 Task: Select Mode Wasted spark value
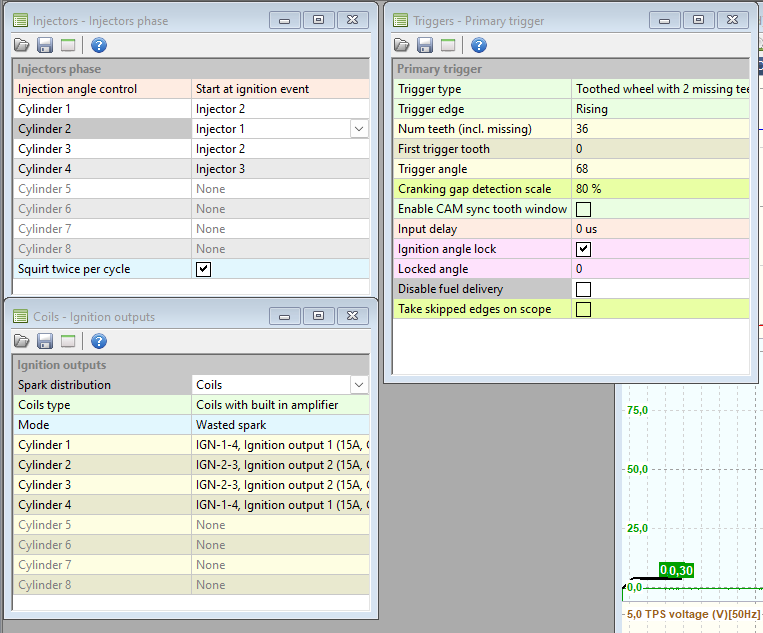click(280, 425)
